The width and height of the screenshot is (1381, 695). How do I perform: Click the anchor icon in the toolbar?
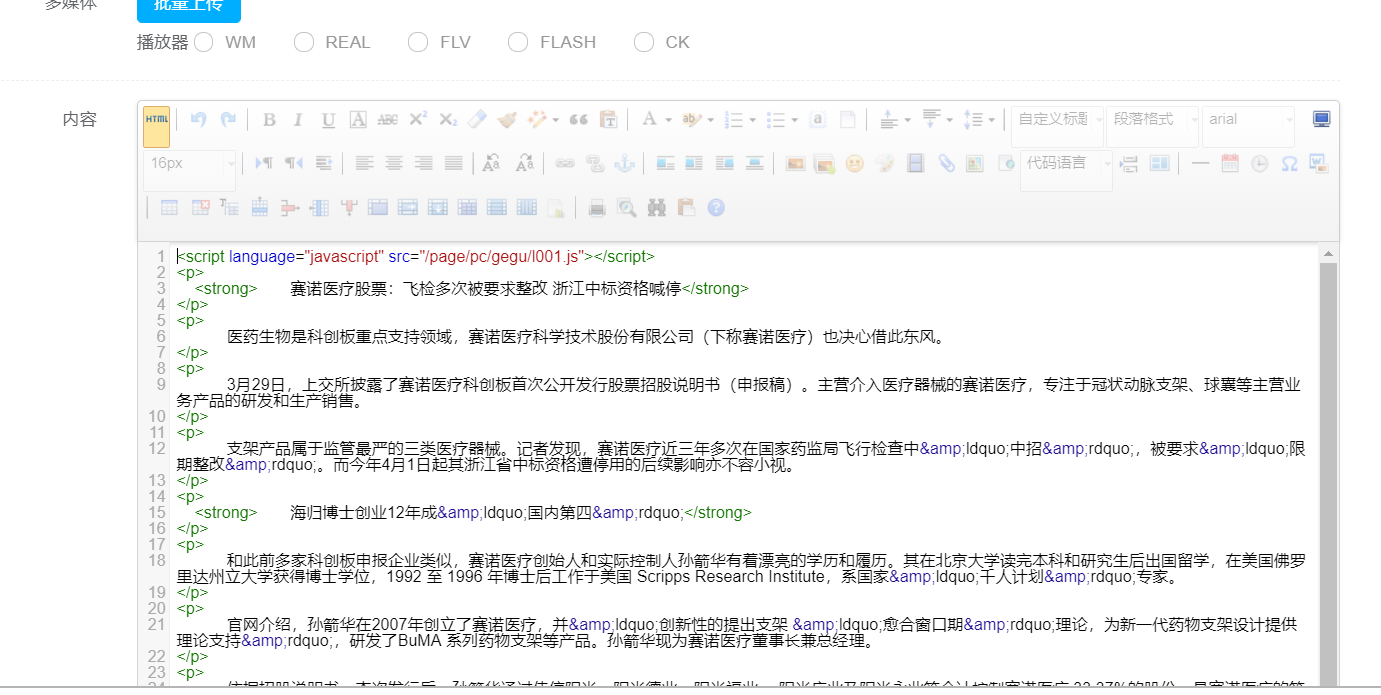coord(623,163)
